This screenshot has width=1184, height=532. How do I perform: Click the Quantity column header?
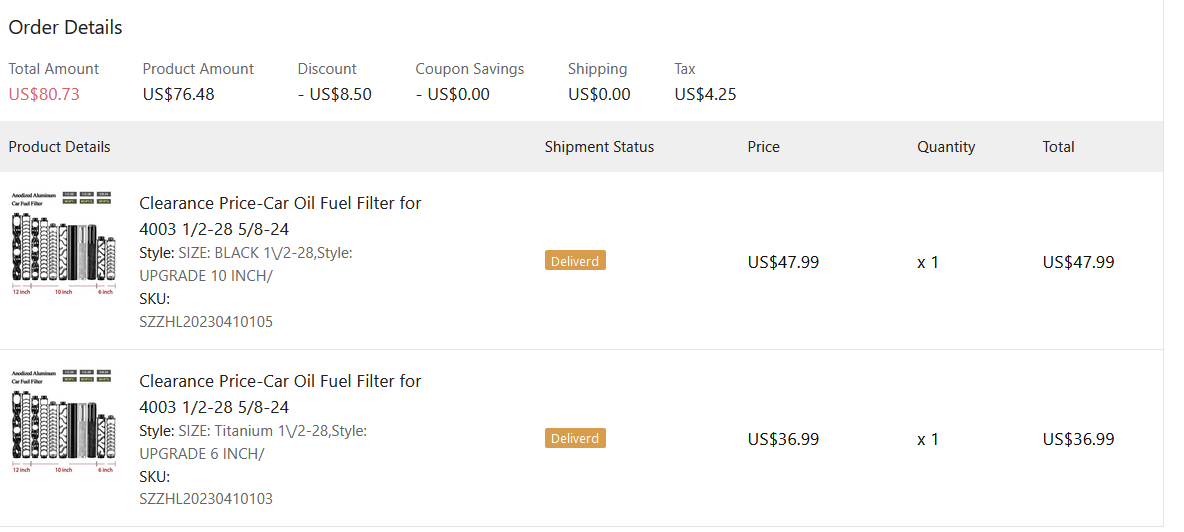tap(946, 147)
